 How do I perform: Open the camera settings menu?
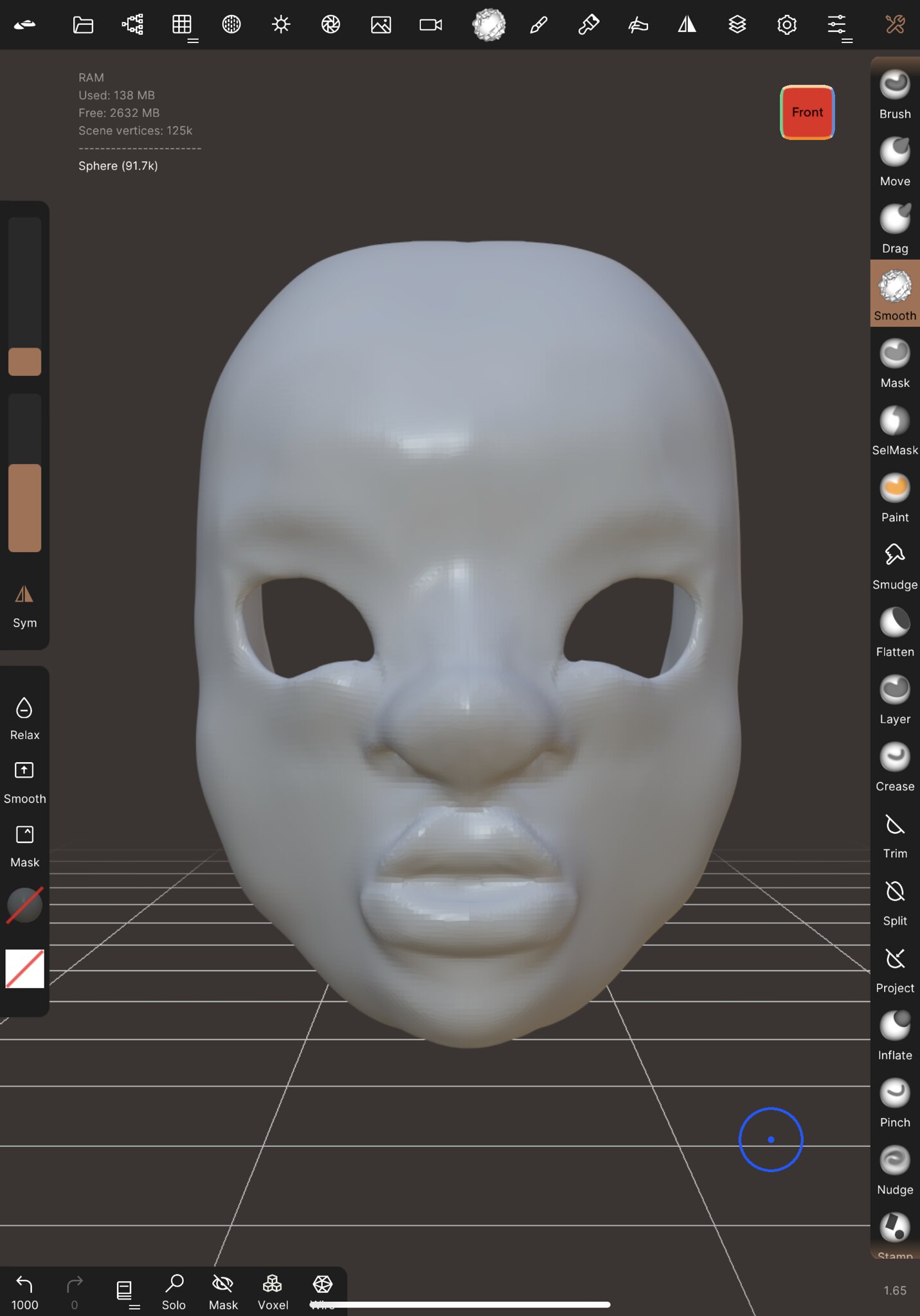click(x=431, y=24)
